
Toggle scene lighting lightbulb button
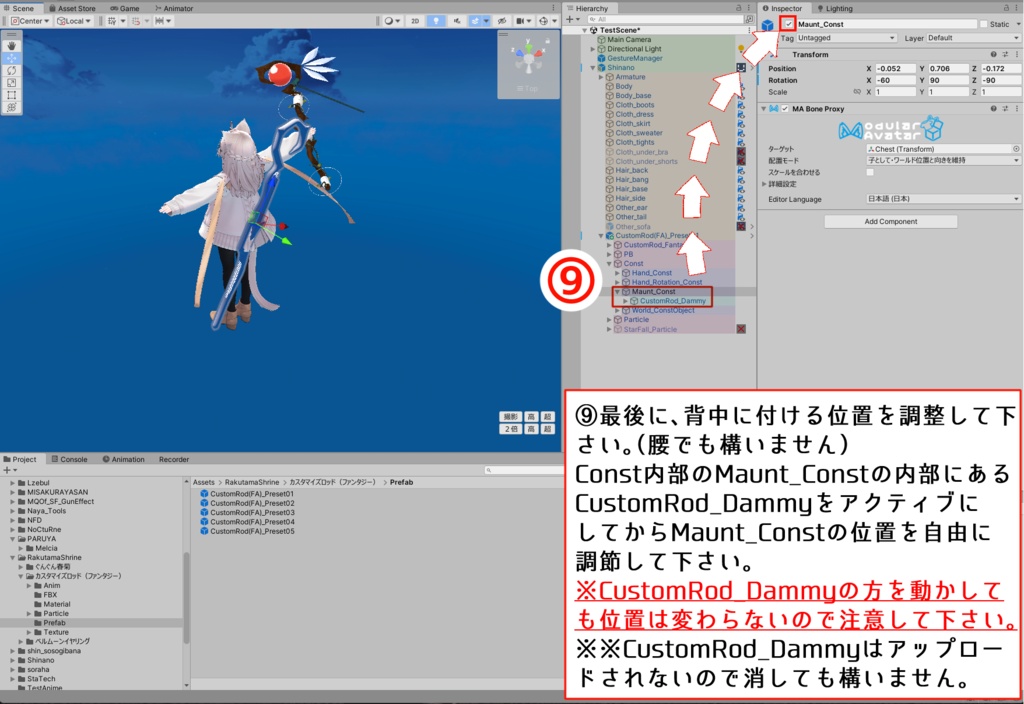click(436, 21)
